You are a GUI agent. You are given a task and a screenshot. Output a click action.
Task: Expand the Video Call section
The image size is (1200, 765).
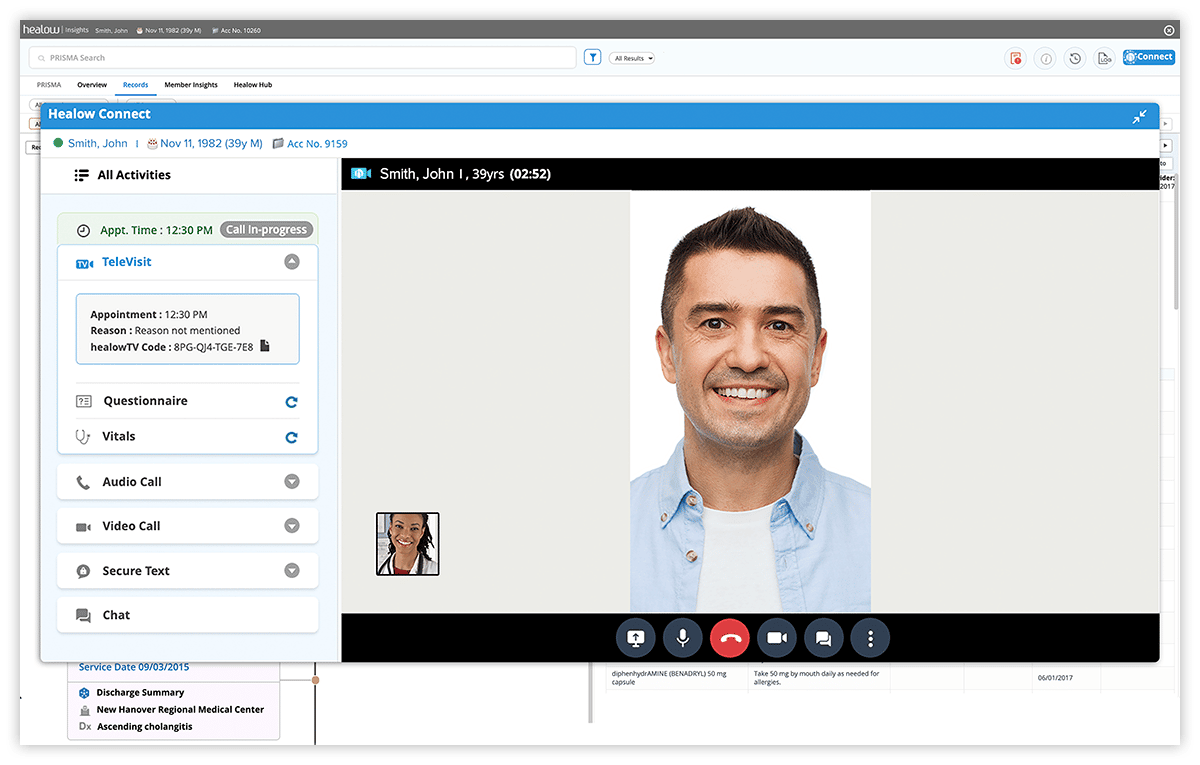point(291,526)
